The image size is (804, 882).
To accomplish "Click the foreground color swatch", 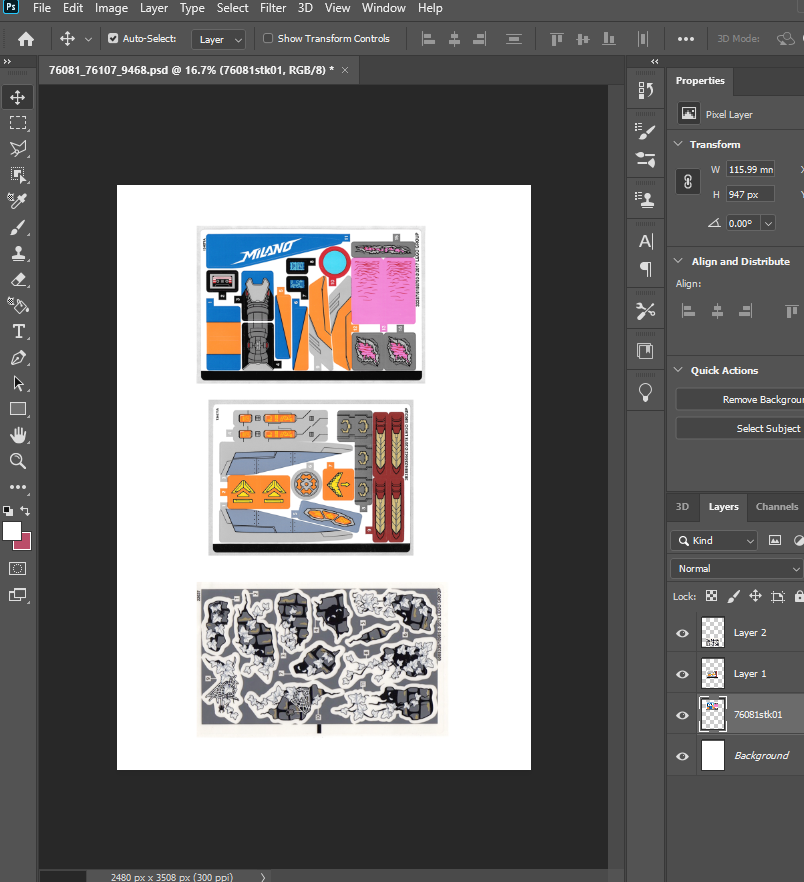I will tap(12, 531).
